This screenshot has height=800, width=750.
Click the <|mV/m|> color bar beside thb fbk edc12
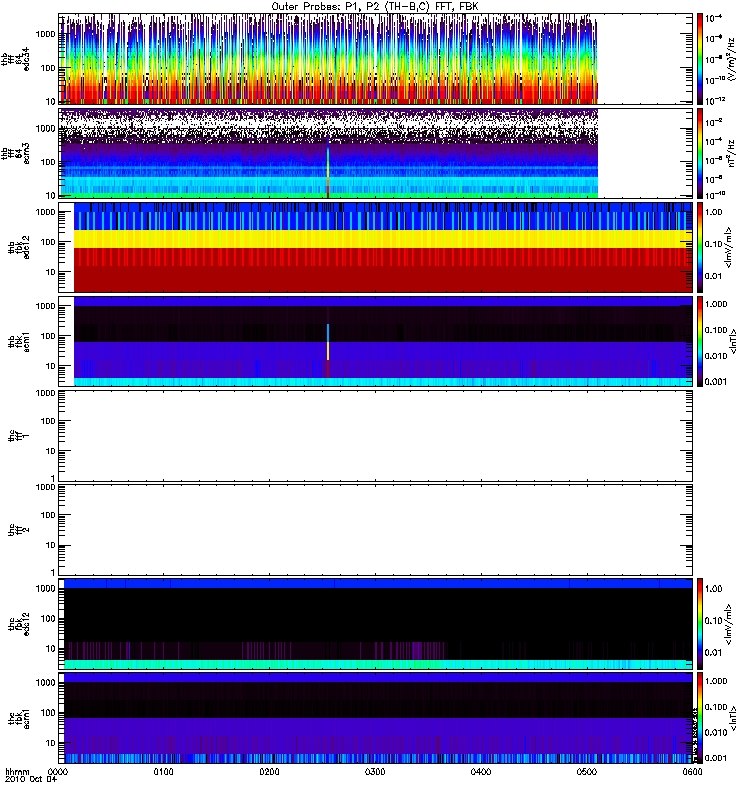pyautogui.click(x=700, y=247)
